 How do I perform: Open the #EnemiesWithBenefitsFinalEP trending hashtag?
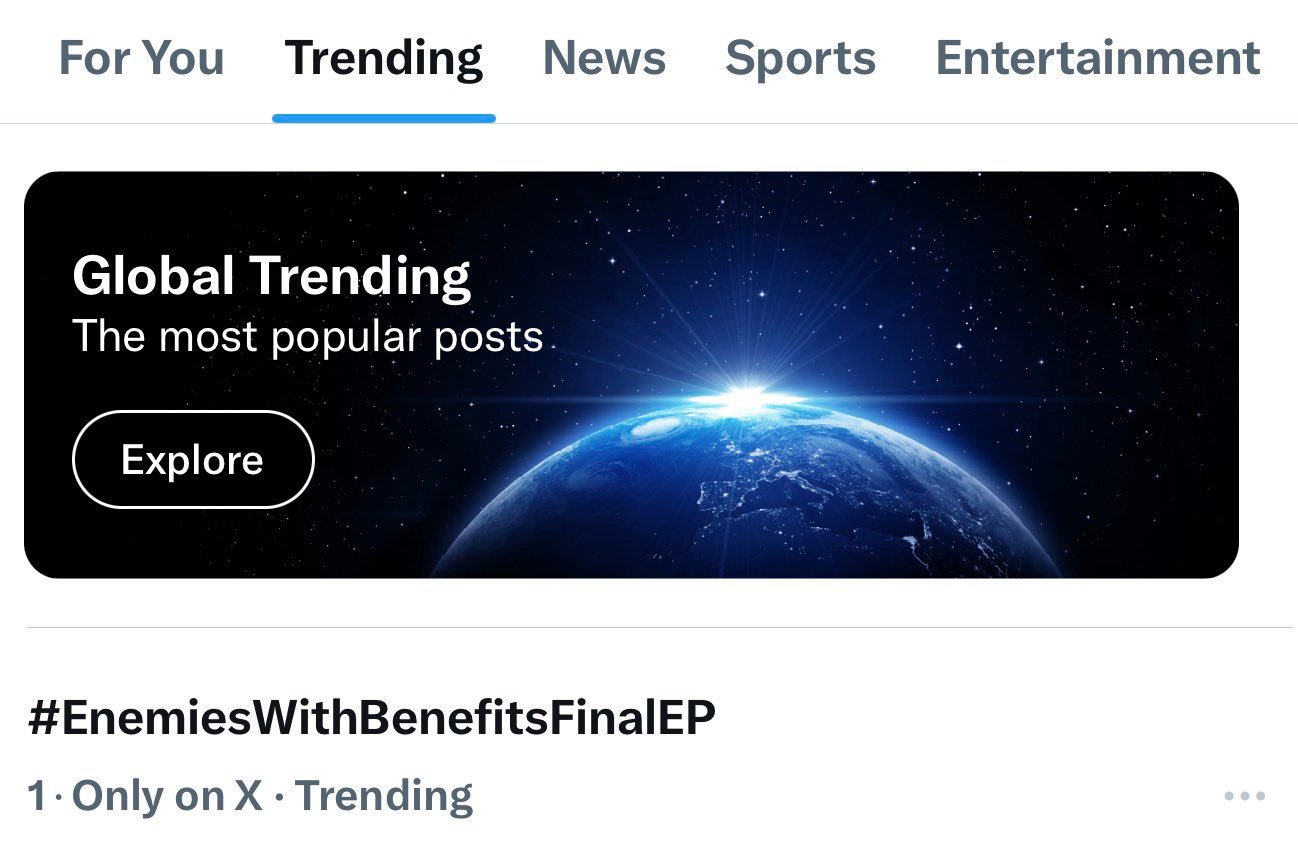[372, 719]
